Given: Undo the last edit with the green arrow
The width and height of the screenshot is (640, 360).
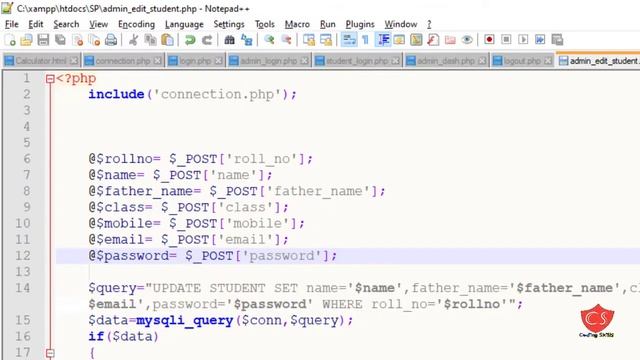Looking at the screenshot, I should (190, 40).
